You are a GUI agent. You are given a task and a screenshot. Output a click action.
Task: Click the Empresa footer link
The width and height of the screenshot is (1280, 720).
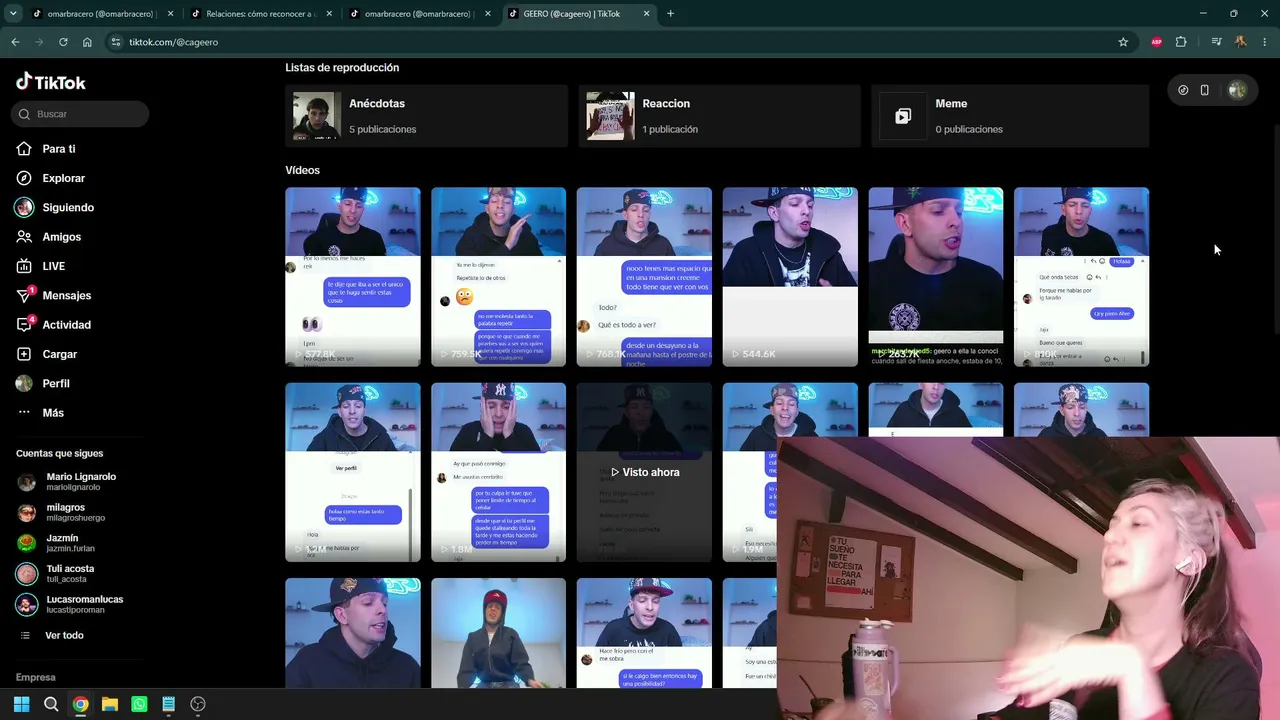(x=36, y=677)
